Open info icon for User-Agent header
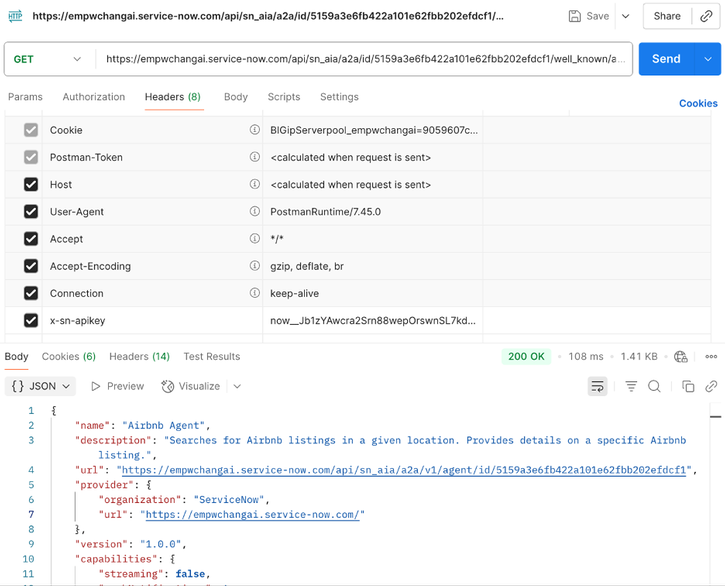This screenshot has height=587, width=725. (254, 212)
